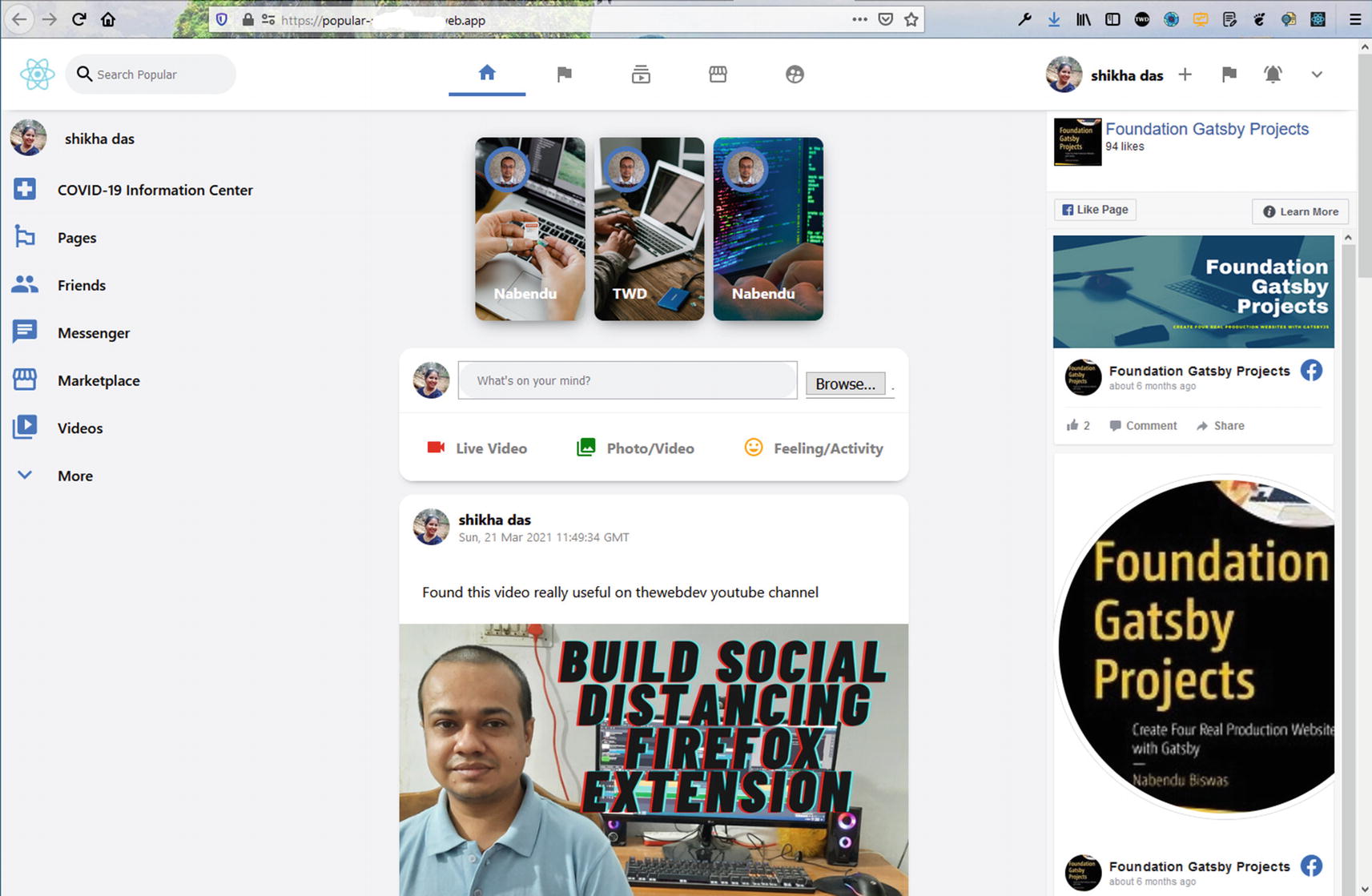Click the Feeling/Activity smiley icon

point(753,448)
